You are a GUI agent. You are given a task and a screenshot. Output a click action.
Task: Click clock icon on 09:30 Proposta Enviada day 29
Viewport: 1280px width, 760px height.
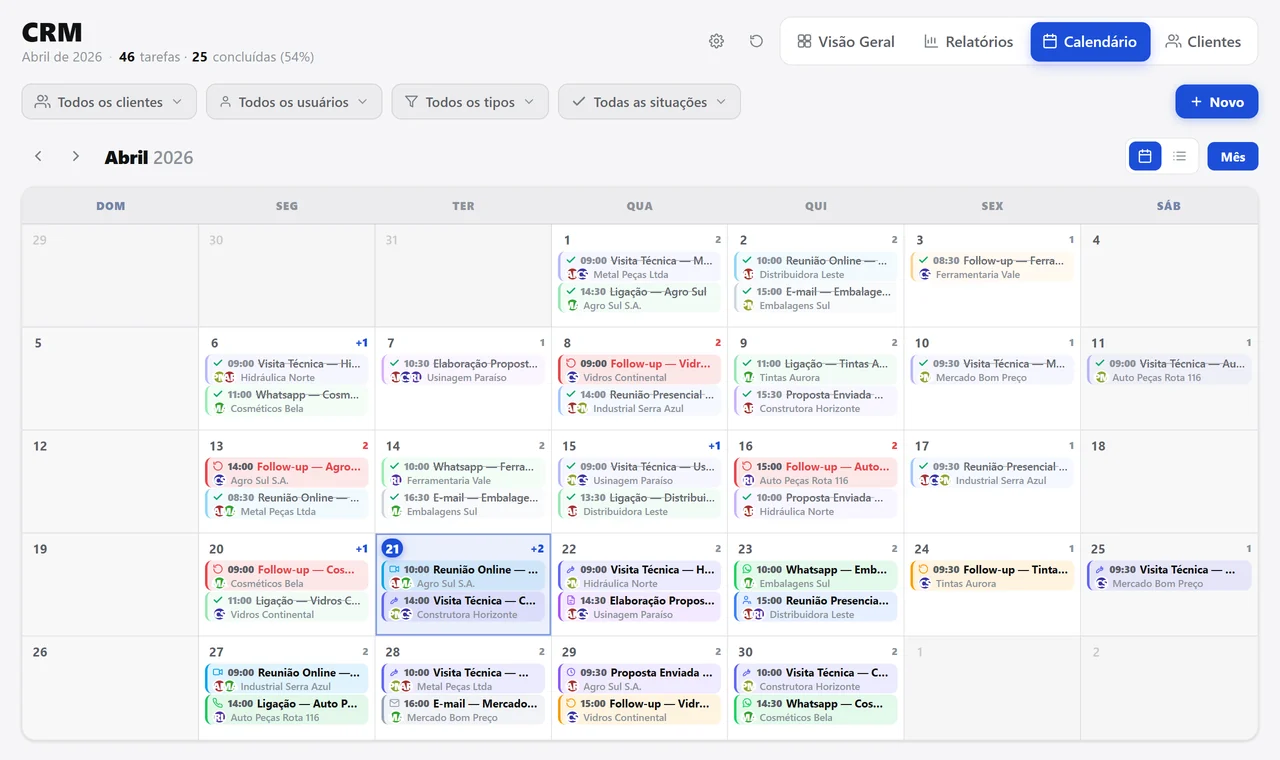point(571,673)
